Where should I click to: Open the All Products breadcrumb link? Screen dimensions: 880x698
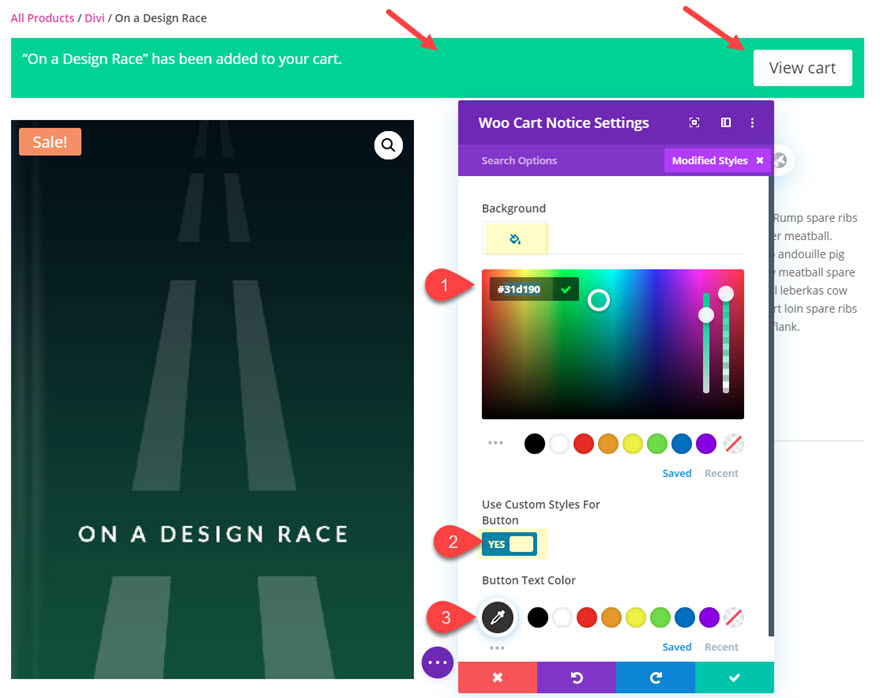[43, 18]
